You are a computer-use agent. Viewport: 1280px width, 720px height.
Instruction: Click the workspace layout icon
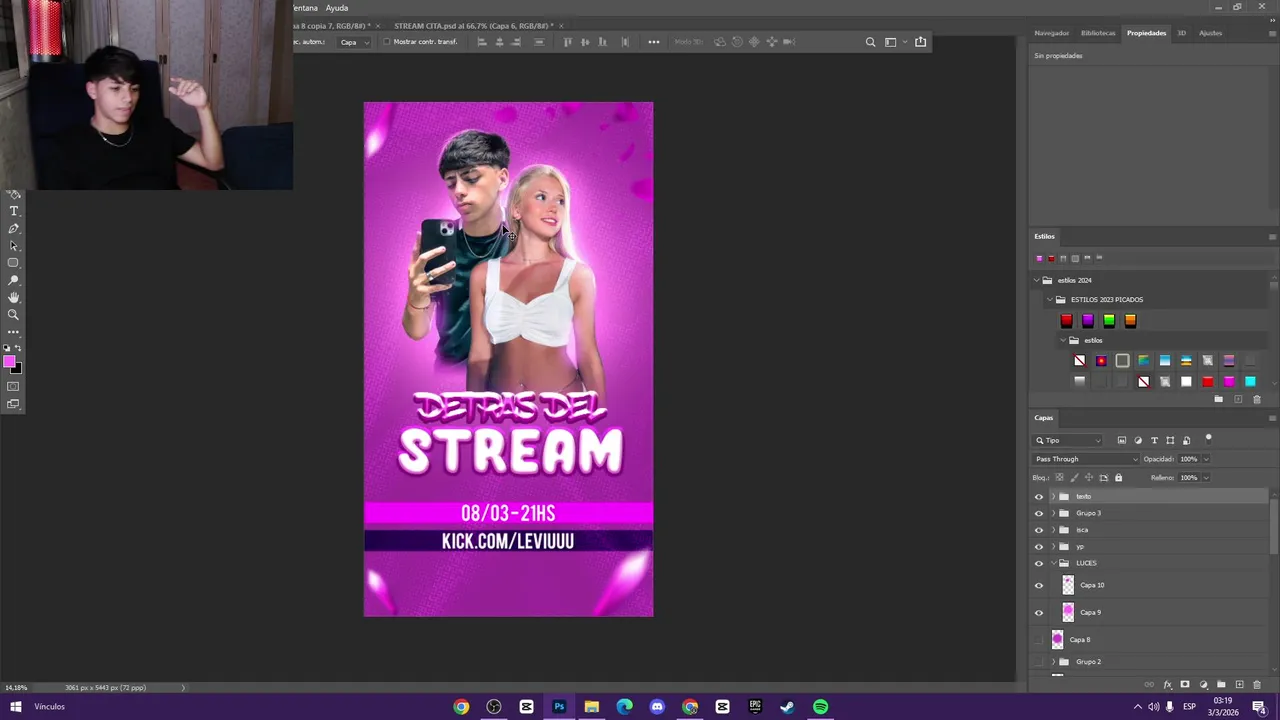pyautogui.click(x=890, y=42)
